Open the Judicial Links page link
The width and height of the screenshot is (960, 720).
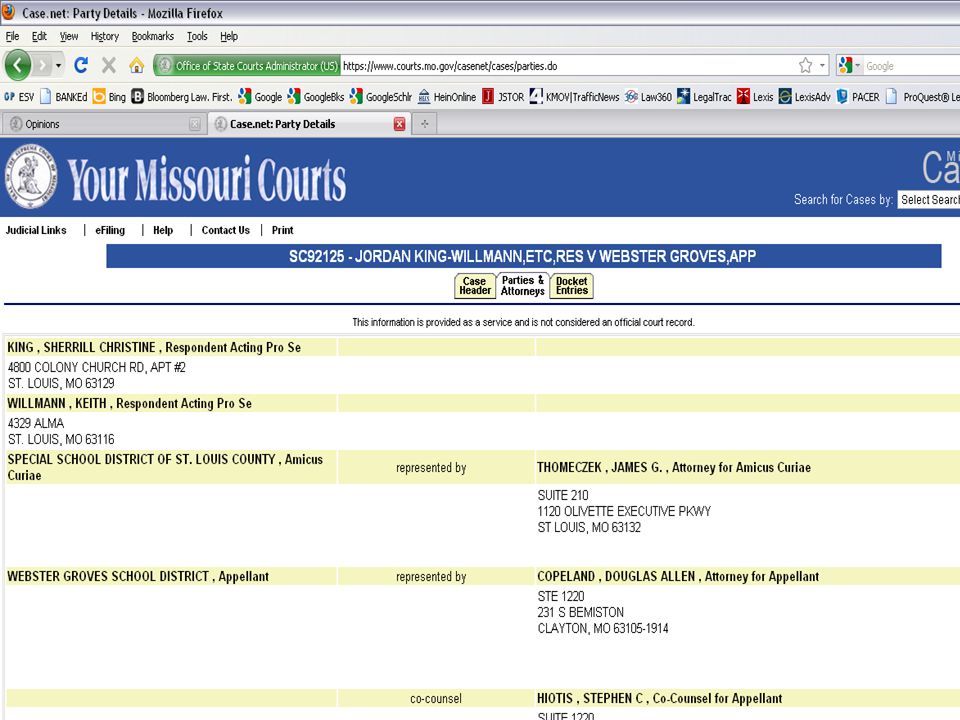[x=36, y=230]
